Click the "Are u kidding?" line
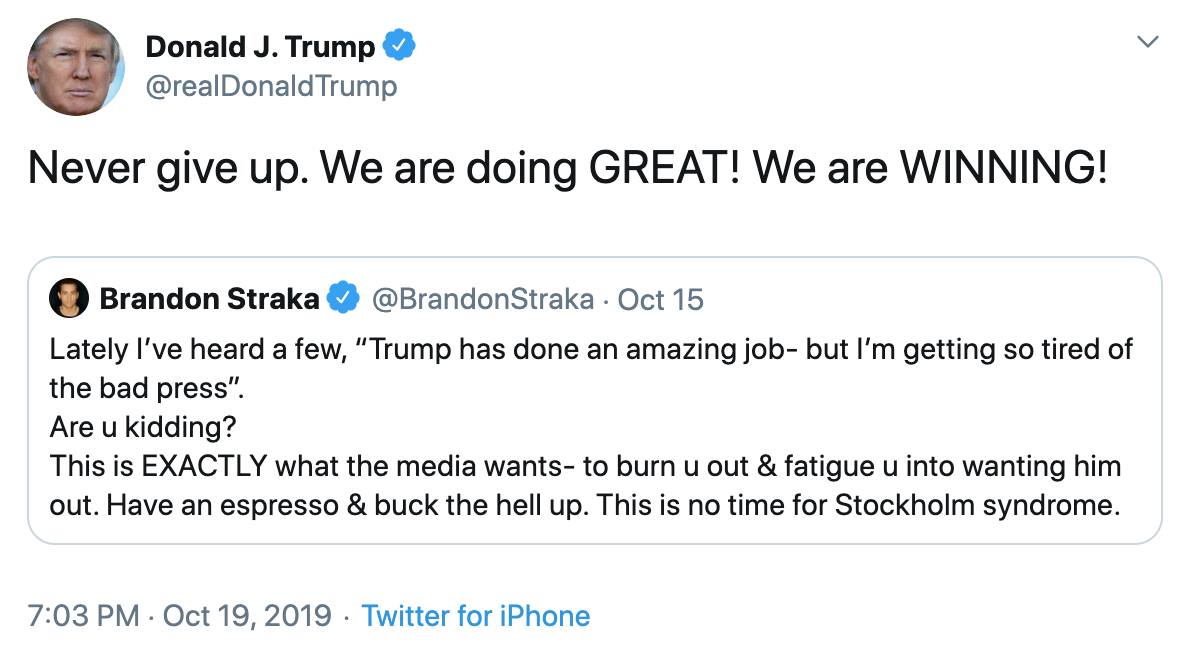Screen dimensions: 1191x659 [144, 427]
